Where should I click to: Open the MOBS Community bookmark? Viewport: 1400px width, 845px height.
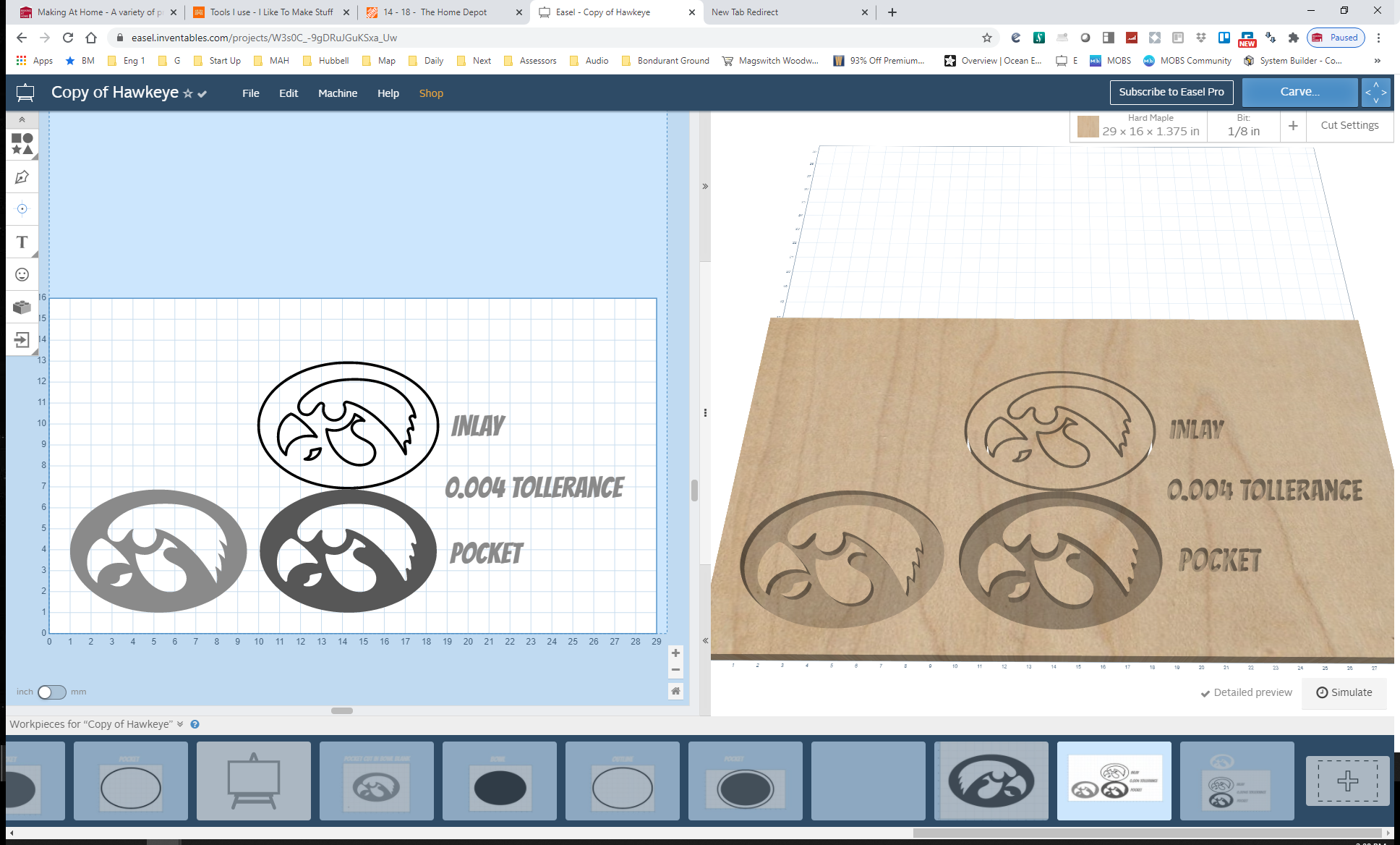(x=1187, y=61)
